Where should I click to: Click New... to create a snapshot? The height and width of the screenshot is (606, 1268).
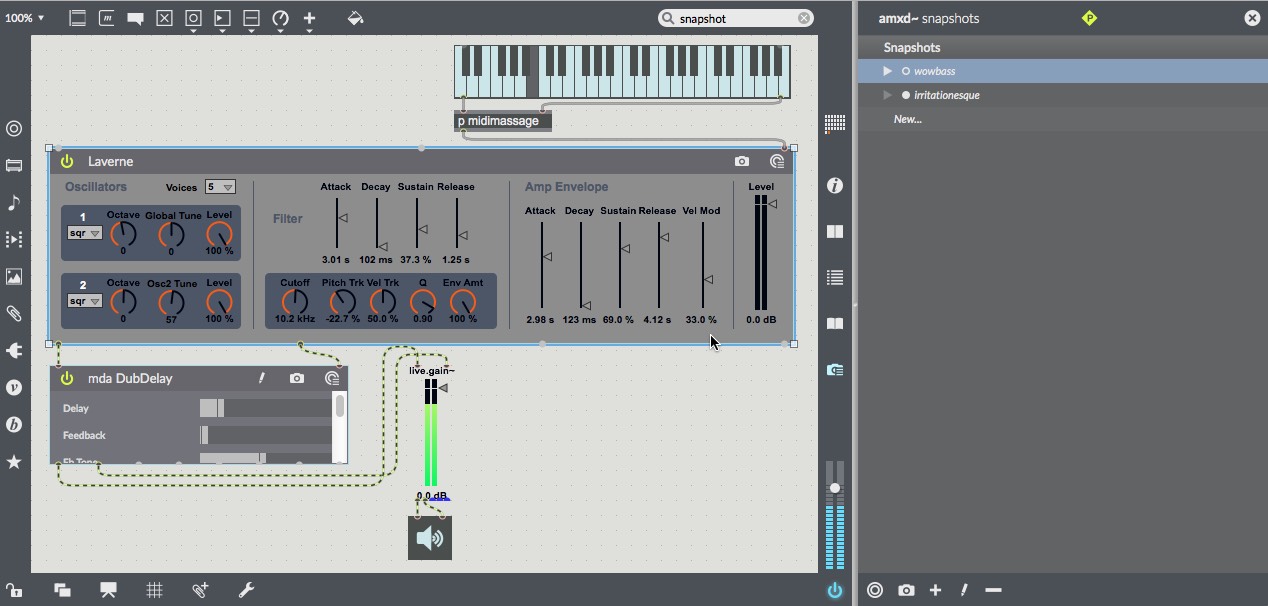(x=908, y=119)
